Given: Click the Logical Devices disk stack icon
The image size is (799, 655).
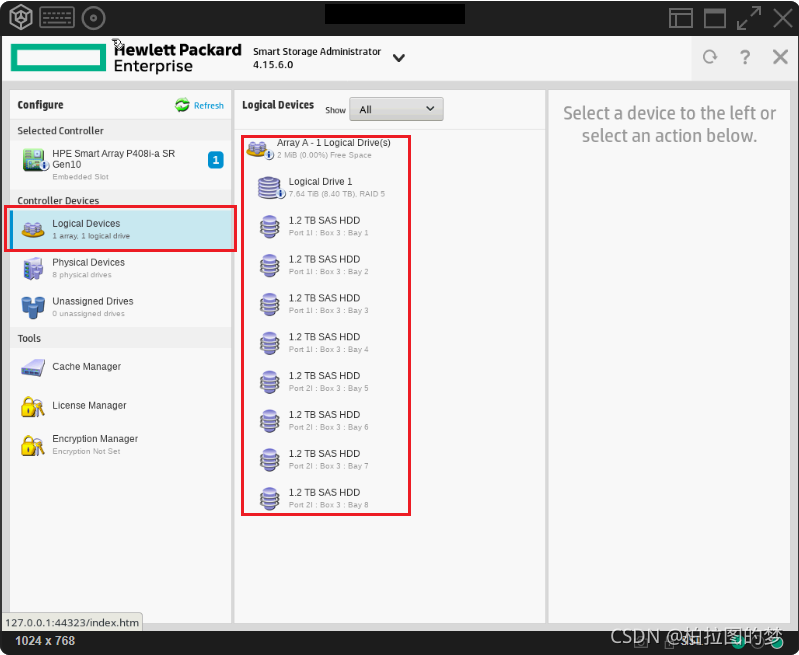Looking at the screenshot, I should pos(33,229).
